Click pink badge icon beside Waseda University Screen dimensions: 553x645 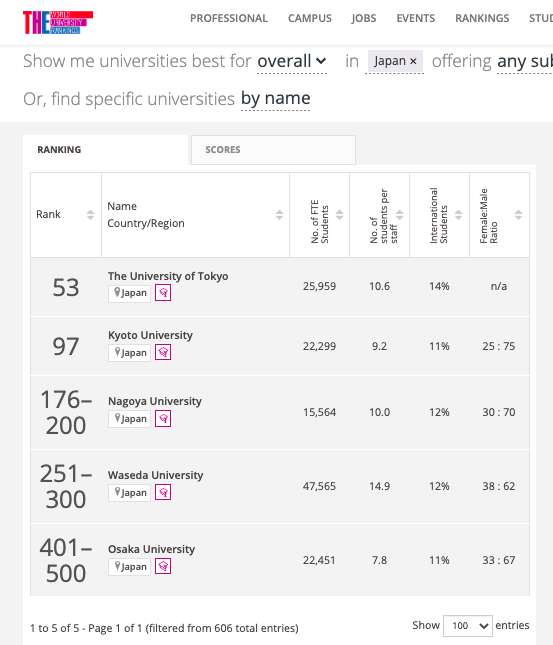coord(163,492)
